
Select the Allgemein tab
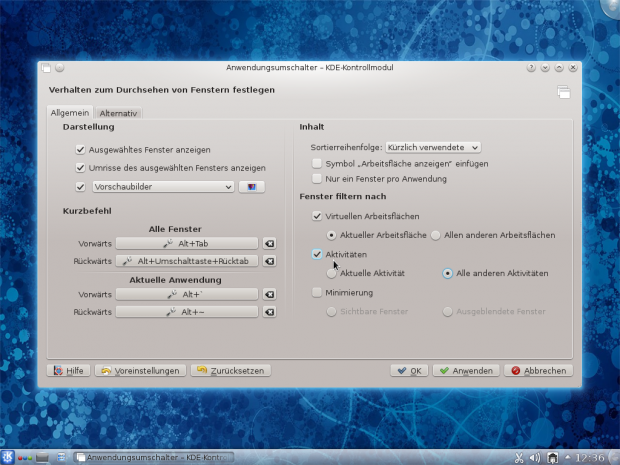click(x=71, y=113)
